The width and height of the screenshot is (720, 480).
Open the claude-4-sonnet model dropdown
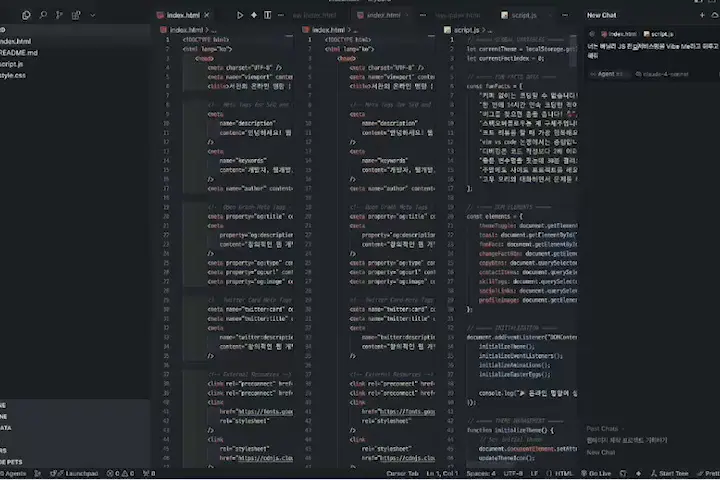click(662, 74)
